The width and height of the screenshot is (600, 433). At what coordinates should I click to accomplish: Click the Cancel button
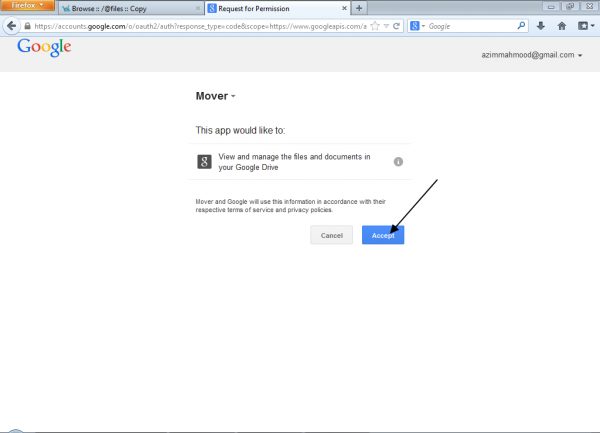coord(331,235)
